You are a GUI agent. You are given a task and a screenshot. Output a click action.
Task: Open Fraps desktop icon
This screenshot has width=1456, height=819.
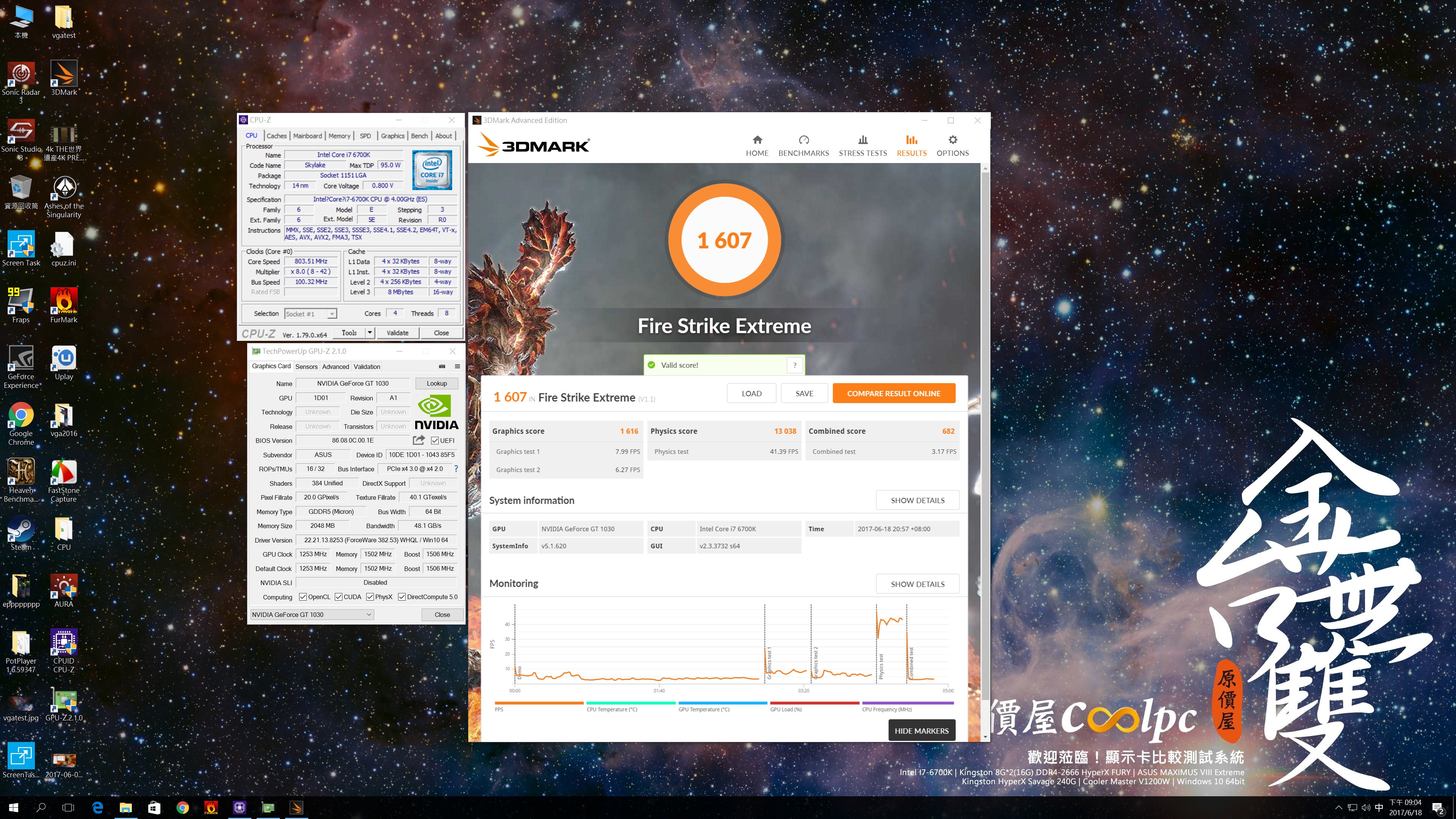click(21, 306)
